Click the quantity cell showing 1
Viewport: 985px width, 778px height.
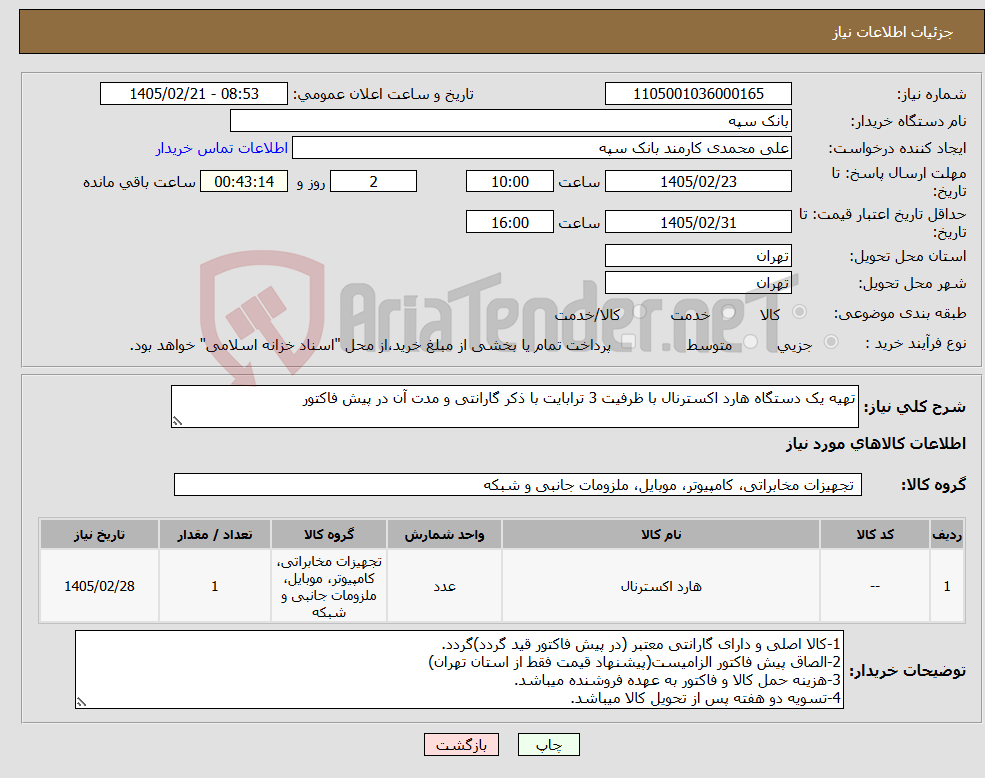[215, 586]
